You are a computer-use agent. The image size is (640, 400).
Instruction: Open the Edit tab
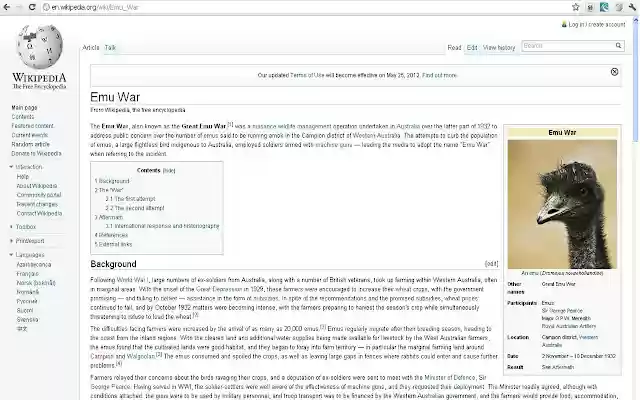coord(472,47)
